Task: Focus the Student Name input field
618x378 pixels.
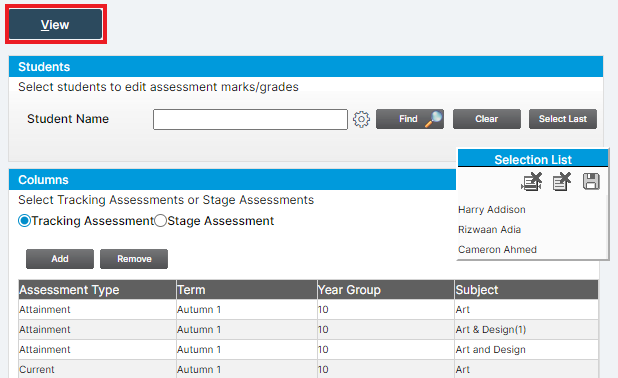Action: click(250, 119)
